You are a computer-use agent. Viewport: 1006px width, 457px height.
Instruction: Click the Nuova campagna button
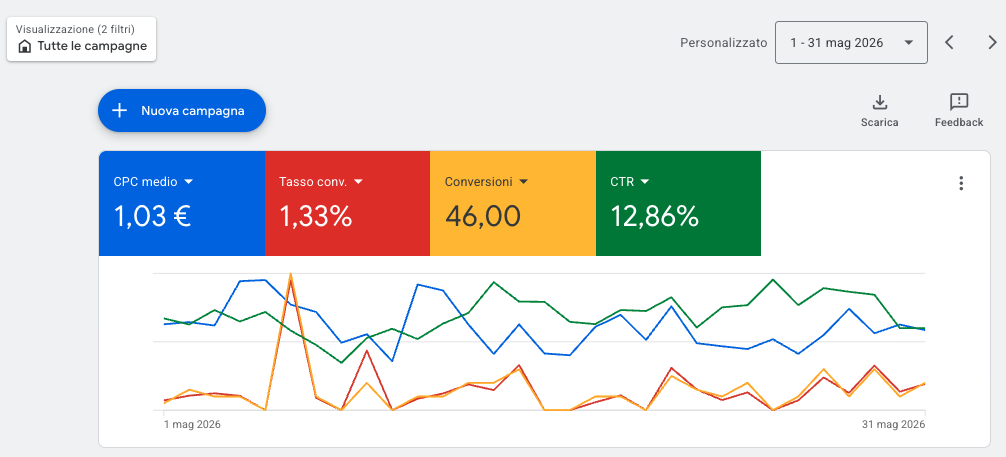pos(182,110)
